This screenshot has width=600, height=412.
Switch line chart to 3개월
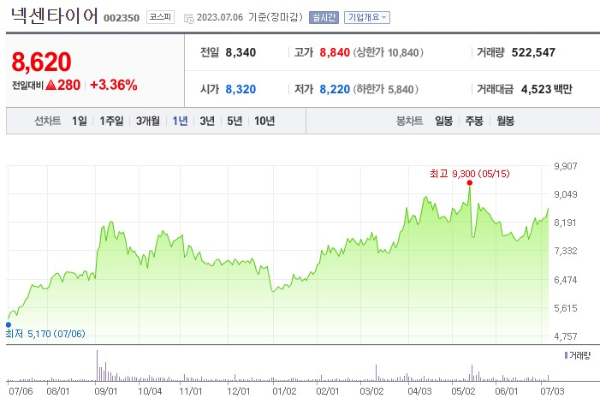148,121
